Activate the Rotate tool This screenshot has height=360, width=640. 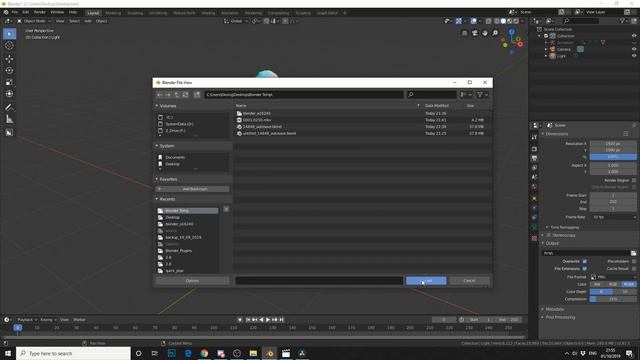(x=9, y=71)
